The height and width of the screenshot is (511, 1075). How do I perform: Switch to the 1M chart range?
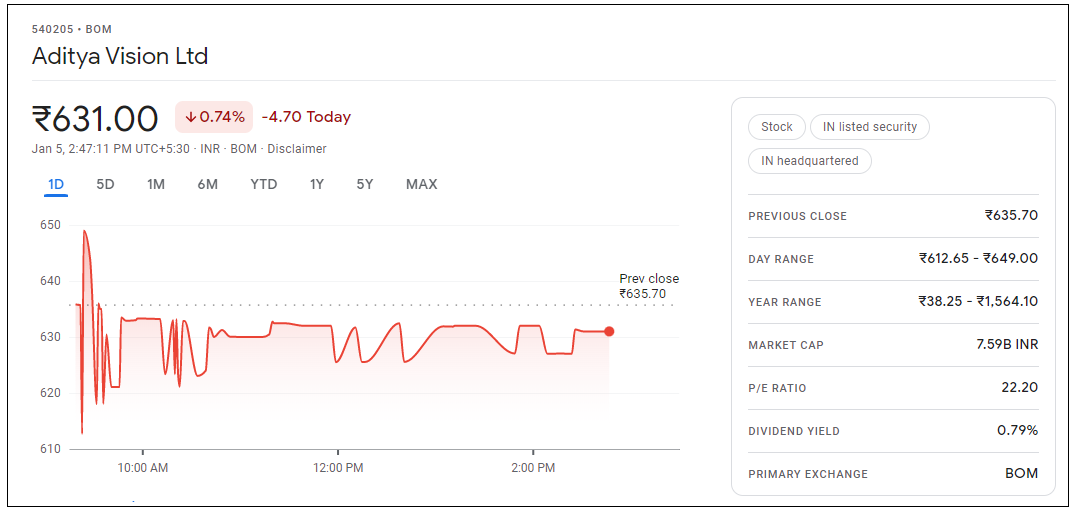click(156, 185)
